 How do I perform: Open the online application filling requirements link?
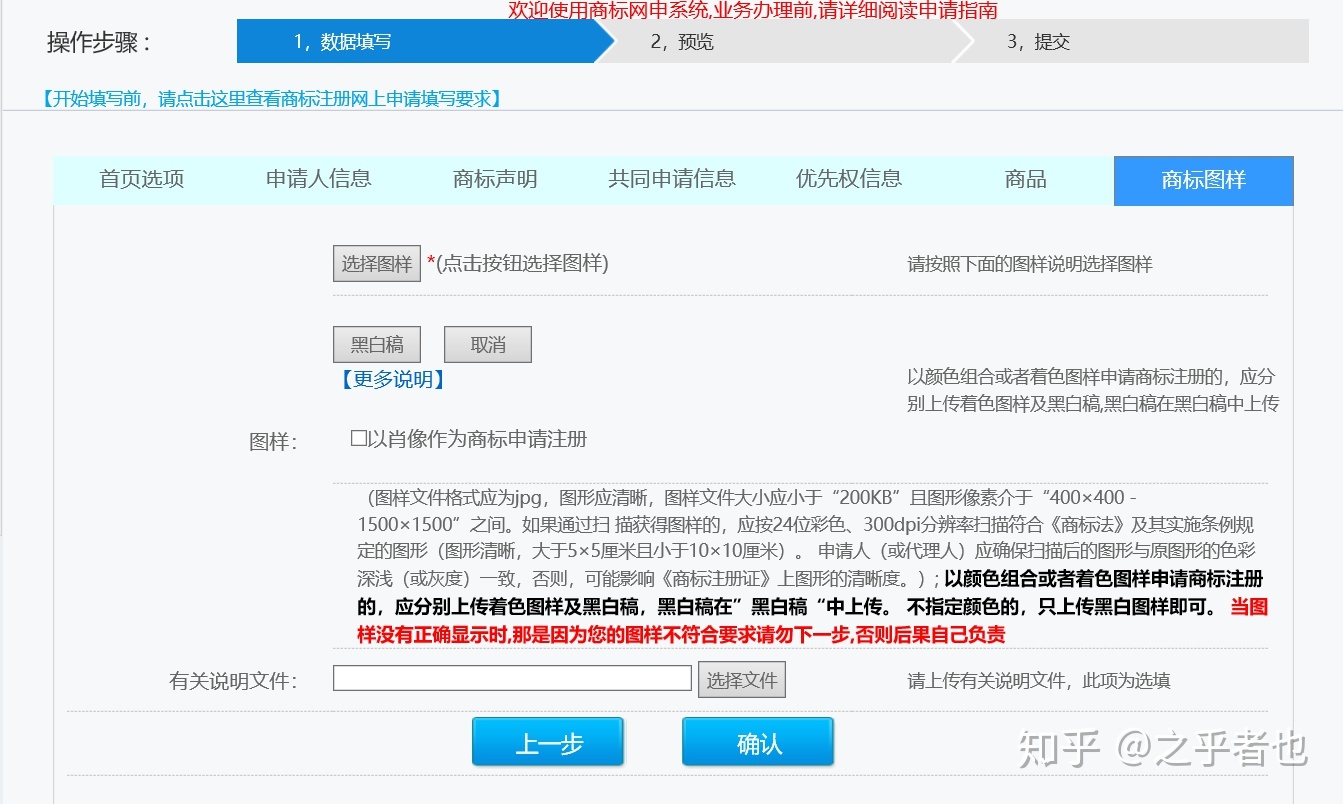(270, 98)
